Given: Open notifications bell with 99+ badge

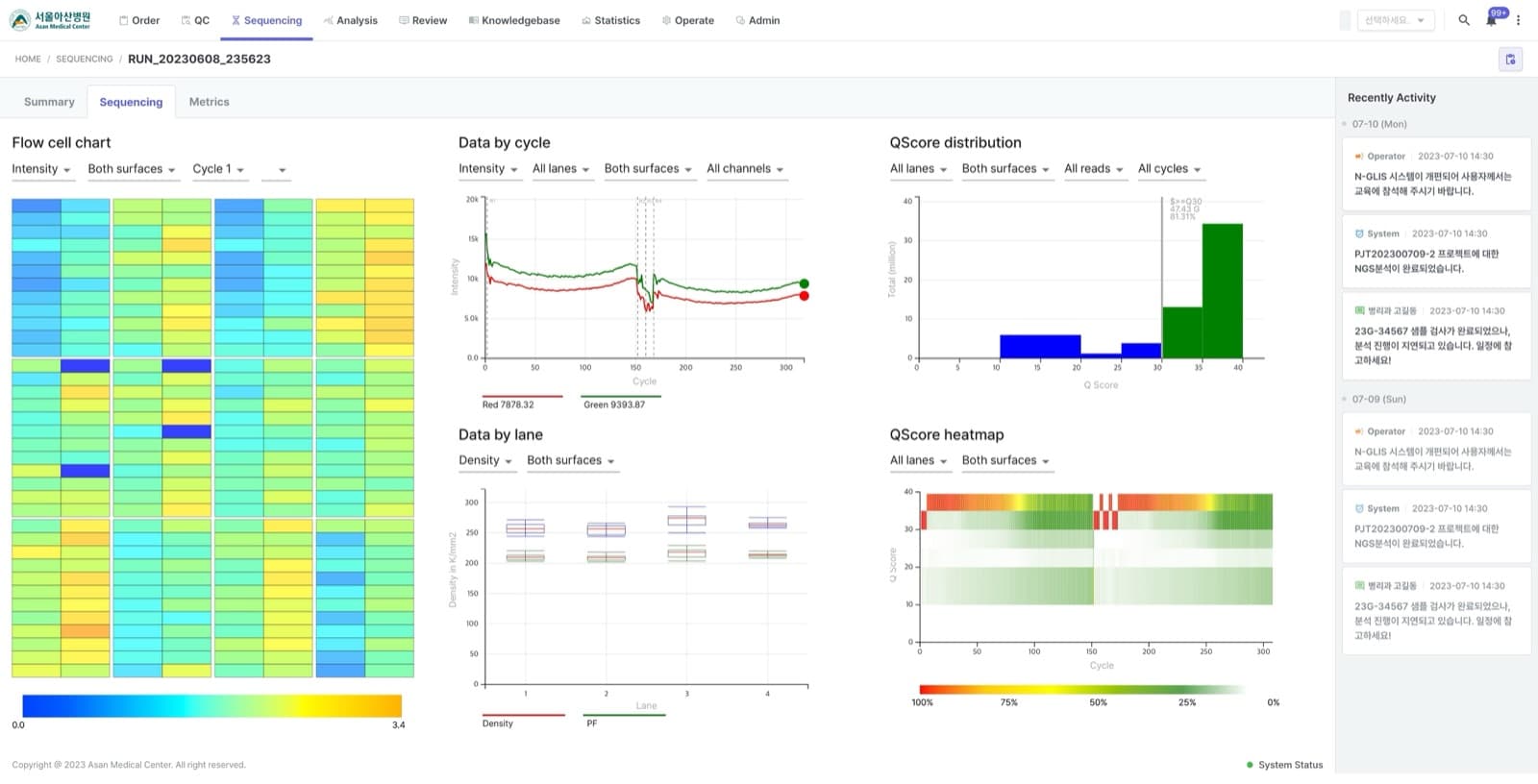Looking at the screenshot, I should click(1493, 18).
